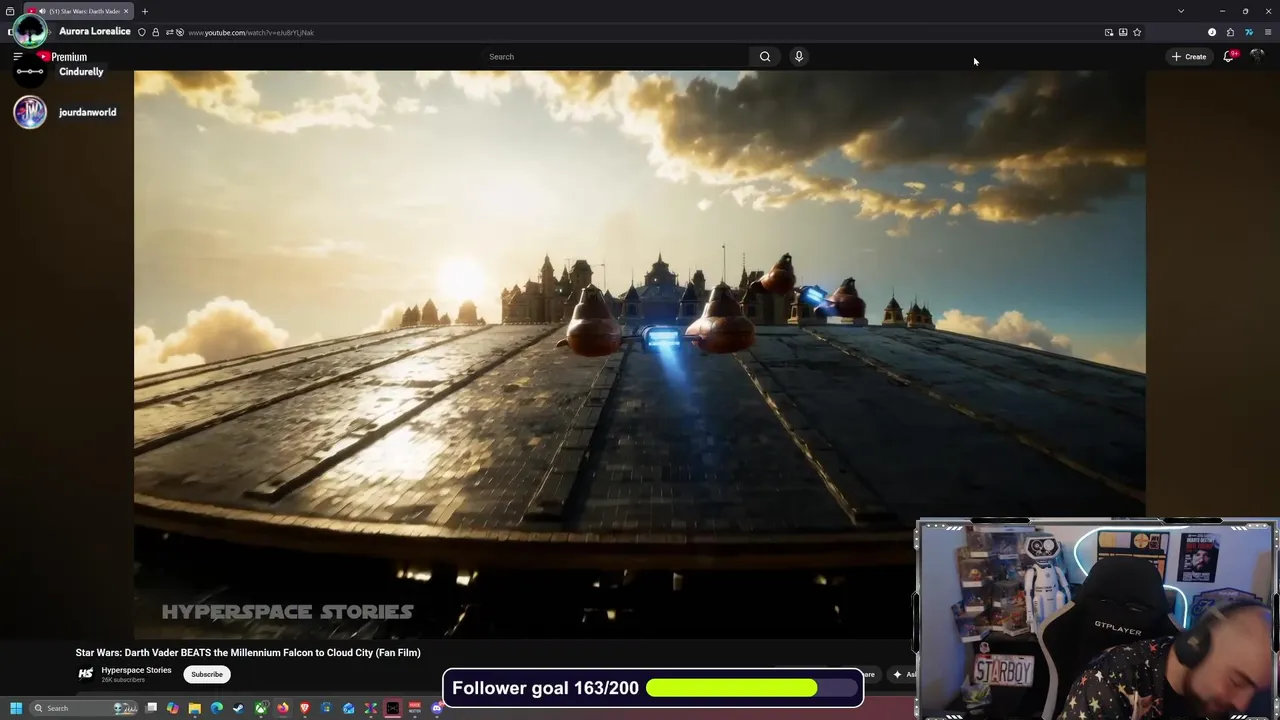Open the Xbox app on the taskbar
Screen dimensions: 1280x720
coord(260,708)
